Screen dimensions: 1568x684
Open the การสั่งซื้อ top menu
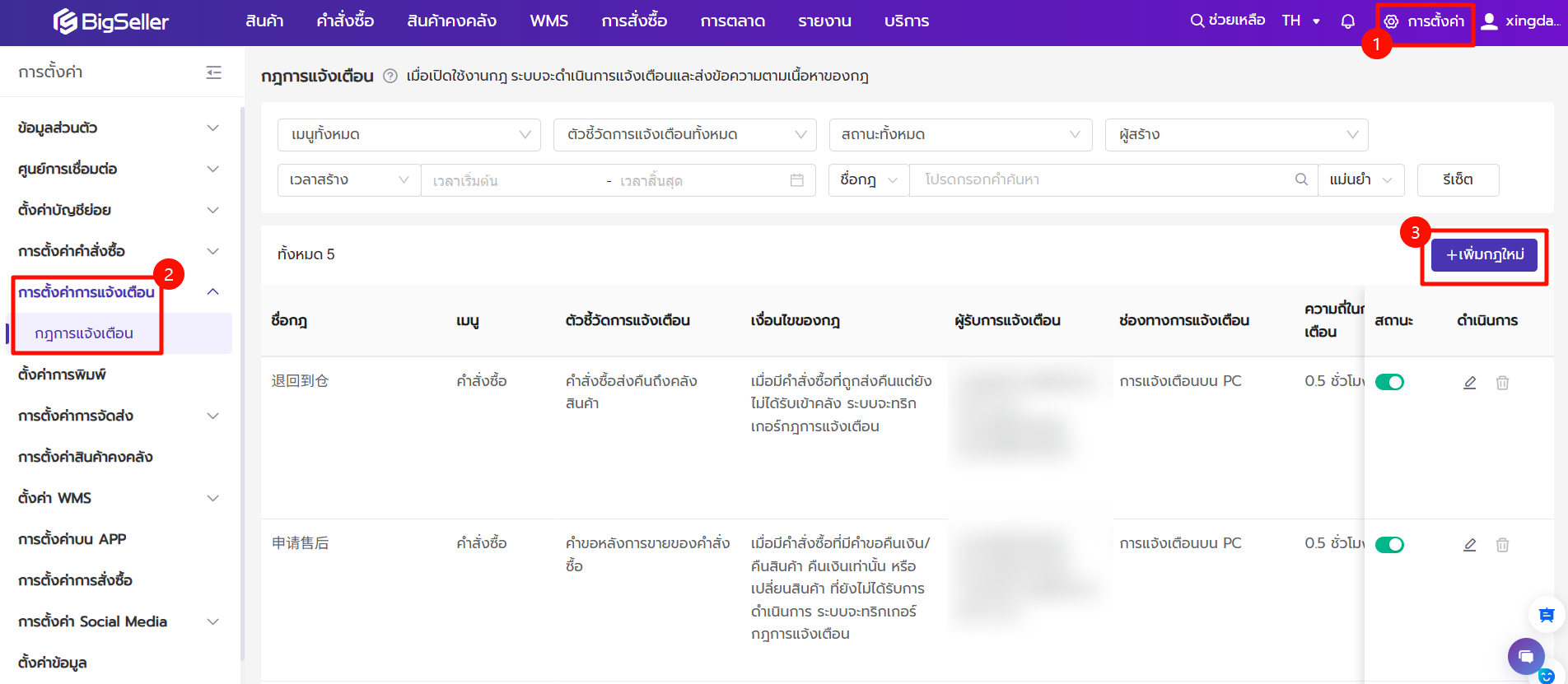[634, 21]
